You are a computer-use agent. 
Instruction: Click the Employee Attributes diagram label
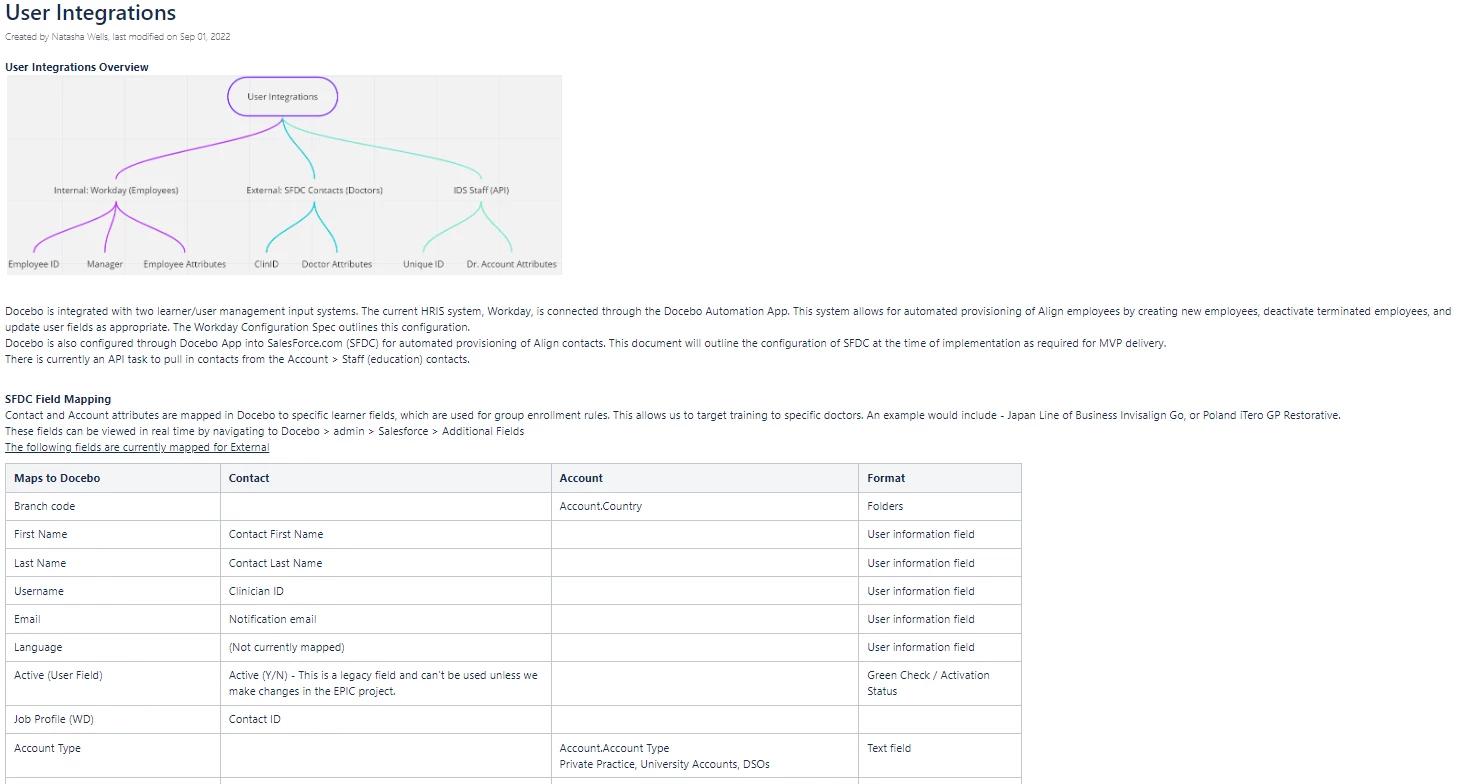184,264
